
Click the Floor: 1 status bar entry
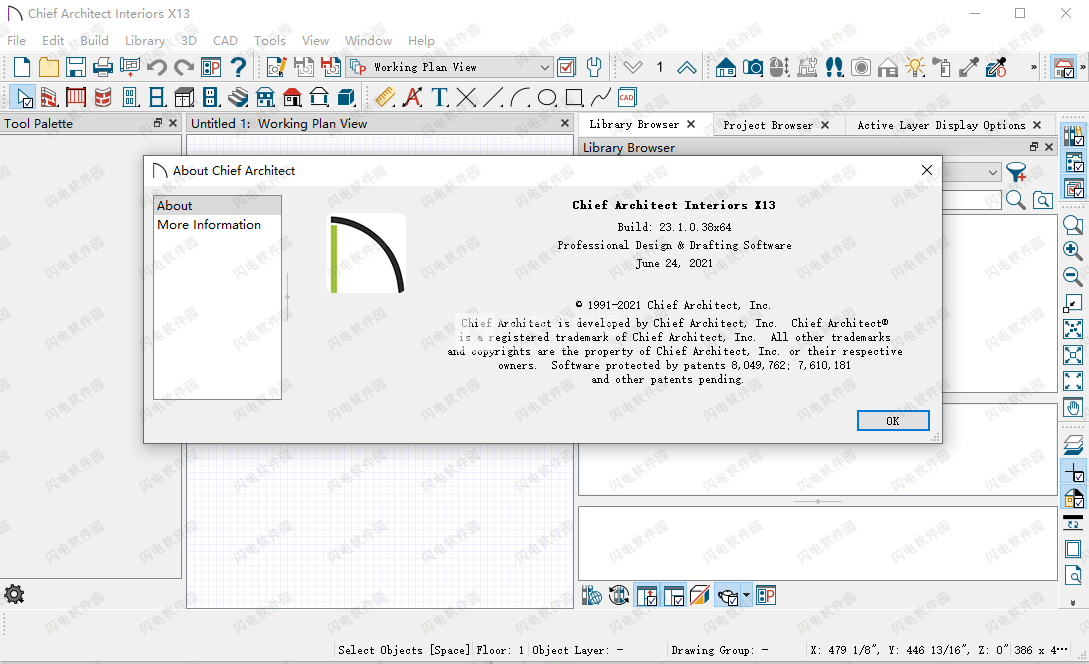tap(500, 650)
